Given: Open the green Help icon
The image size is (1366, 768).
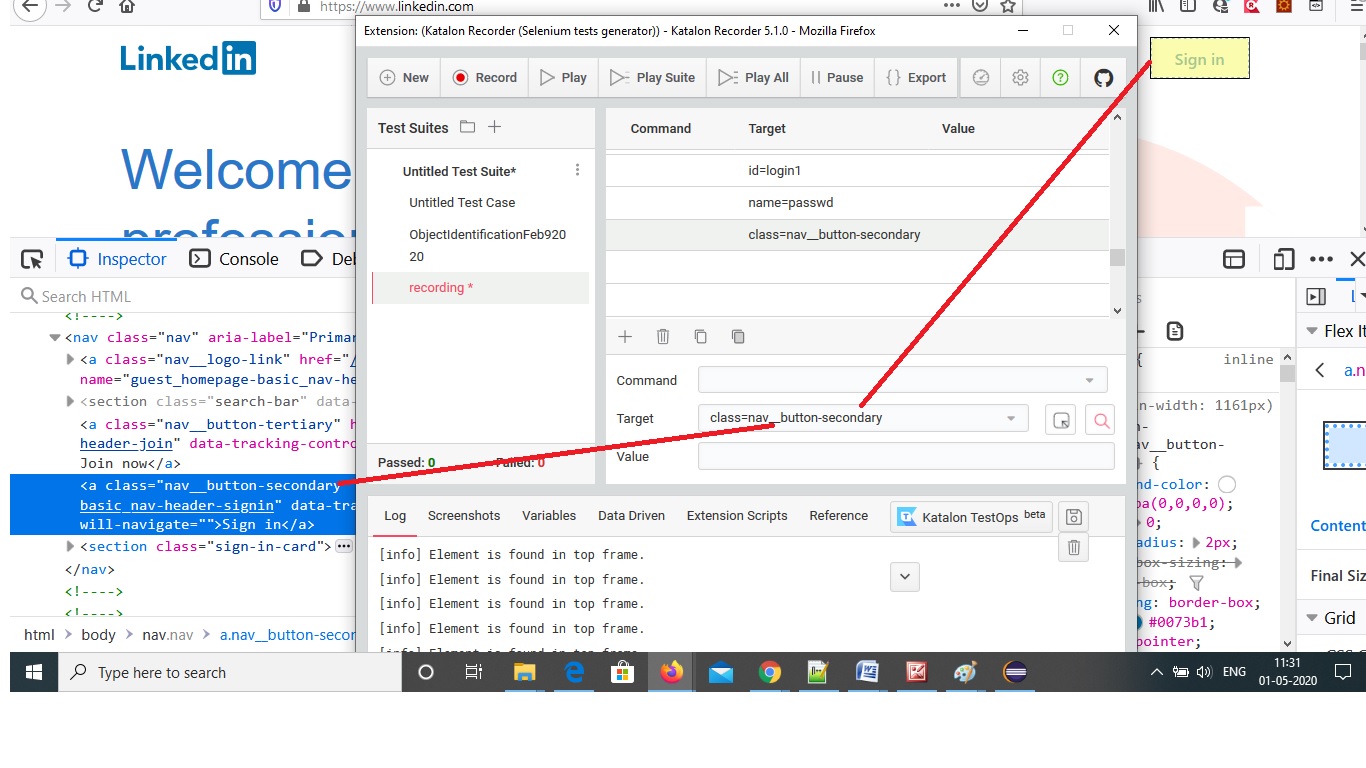Looking at the screenshot, I should (1060, 77).
